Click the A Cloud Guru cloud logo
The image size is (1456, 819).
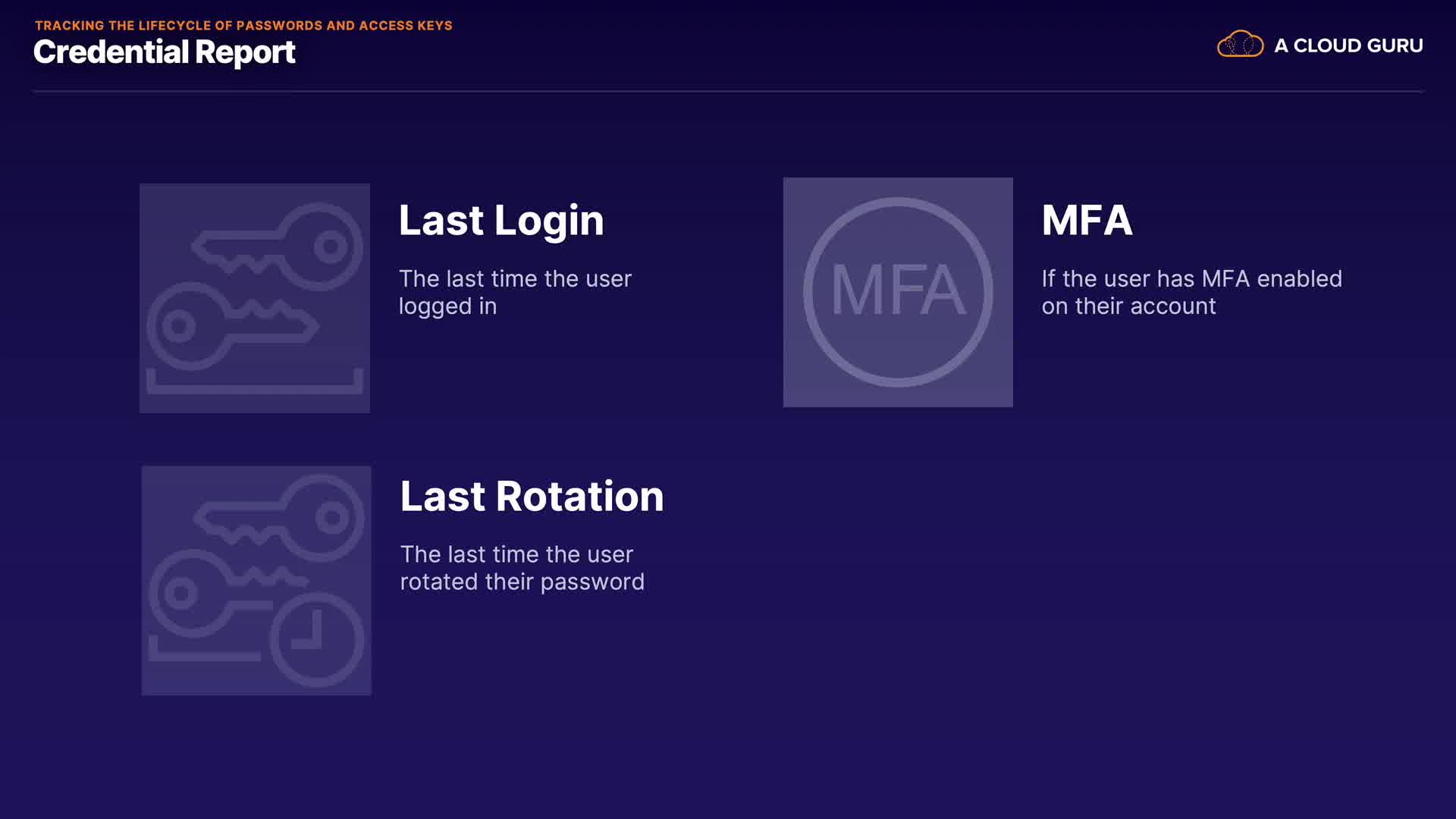pos(1240,45)
